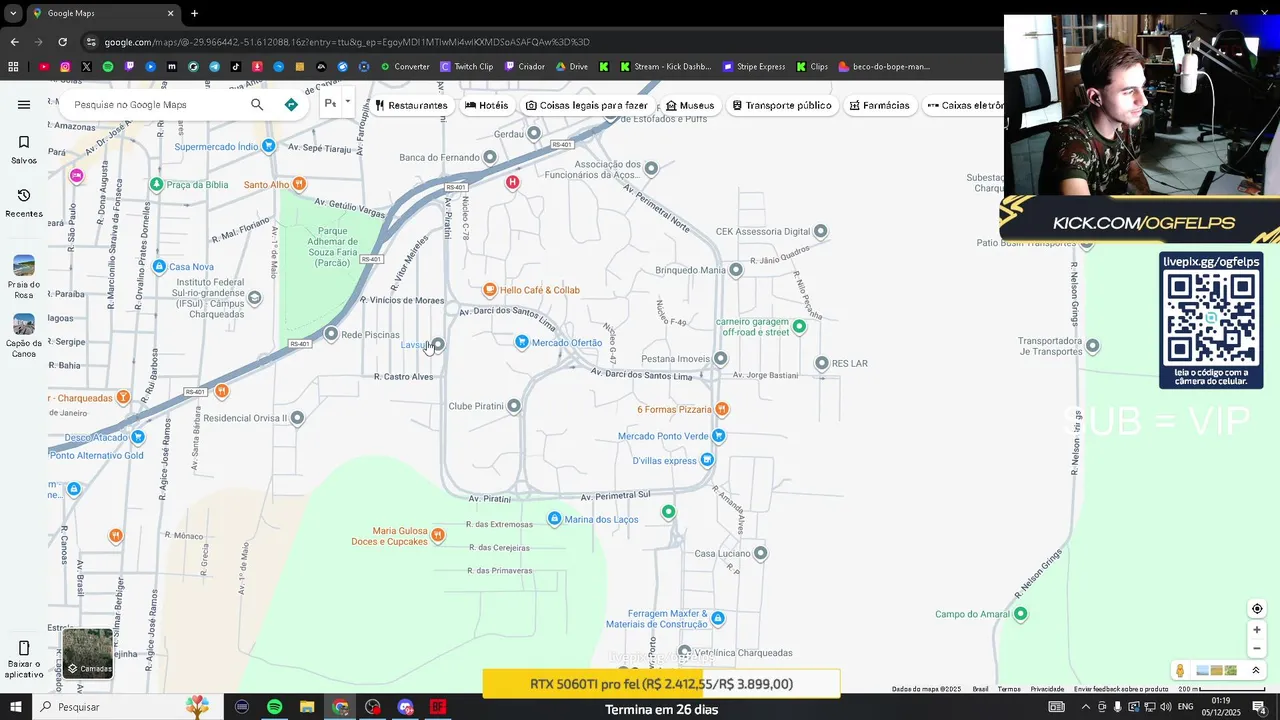Viewport: 1280px width, 720px height.
Task: Click Mercado Ponto Verde pin
Action: [x=718, y=436]
